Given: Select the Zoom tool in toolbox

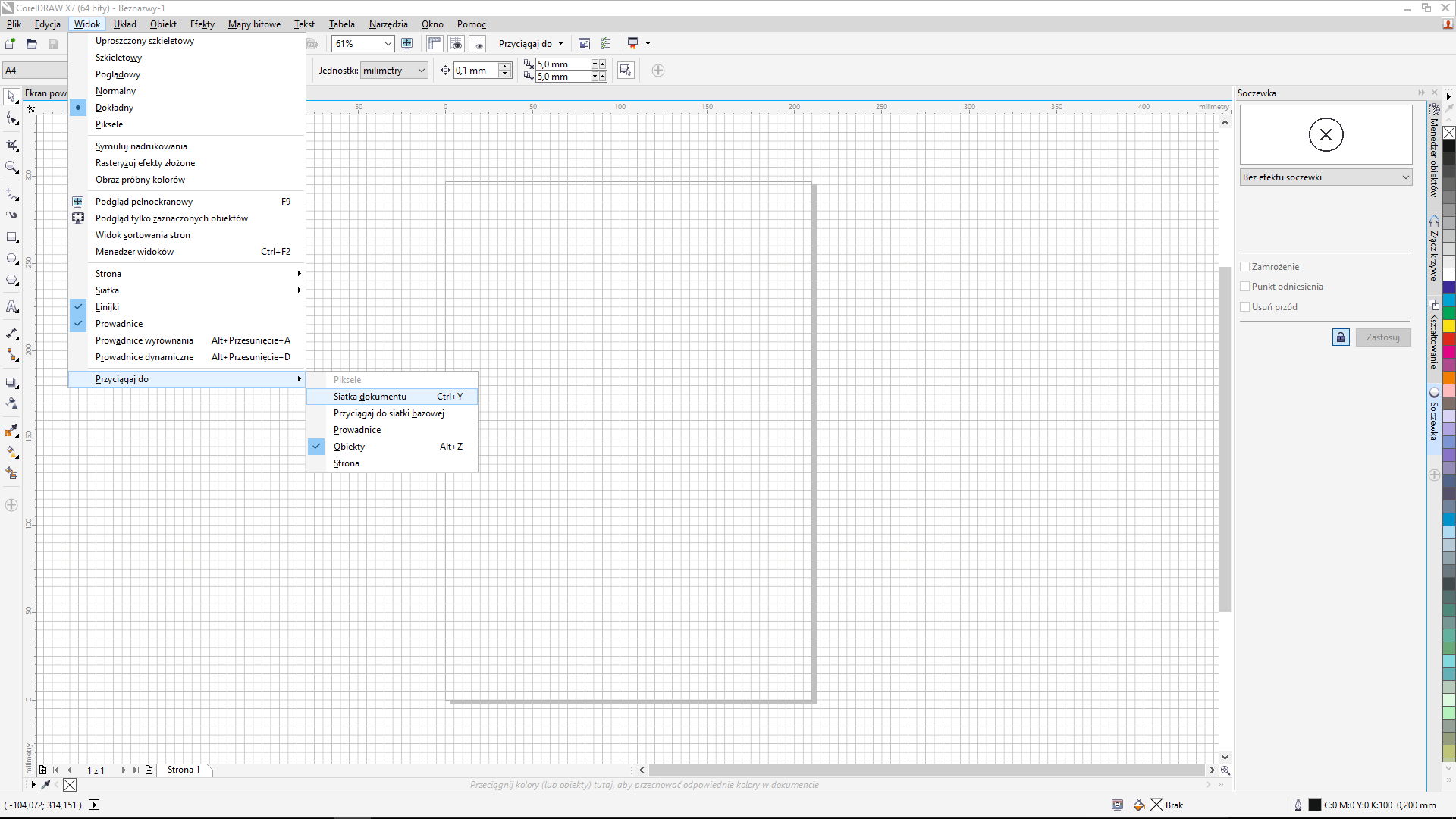Looking at the screenshot, I should tap(12, 167).
